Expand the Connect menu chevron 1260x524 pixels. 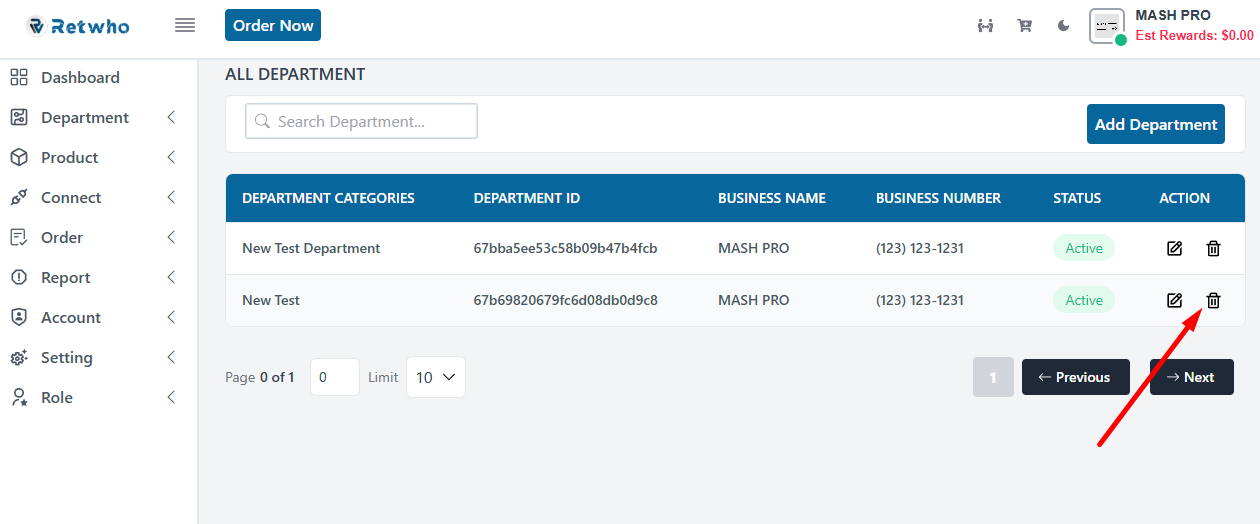tap(171, 197)
